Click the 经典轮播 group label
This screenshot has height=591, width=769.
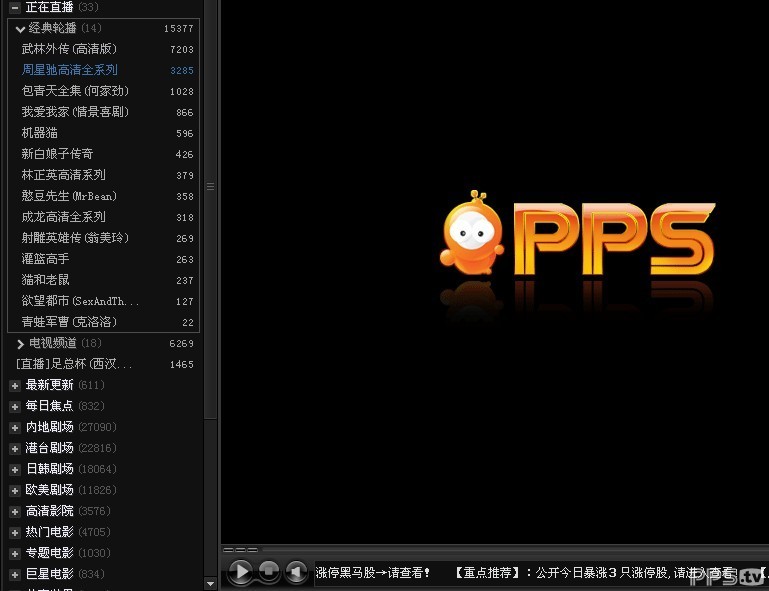(x=52, y=28)
